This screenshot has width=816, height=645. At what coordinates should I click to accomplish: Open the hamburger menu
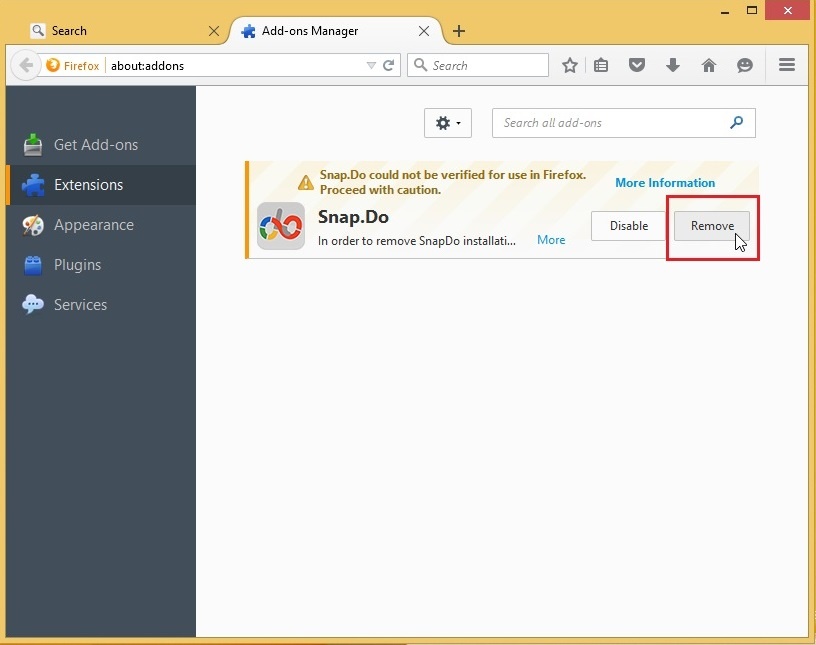pos(787,64)
